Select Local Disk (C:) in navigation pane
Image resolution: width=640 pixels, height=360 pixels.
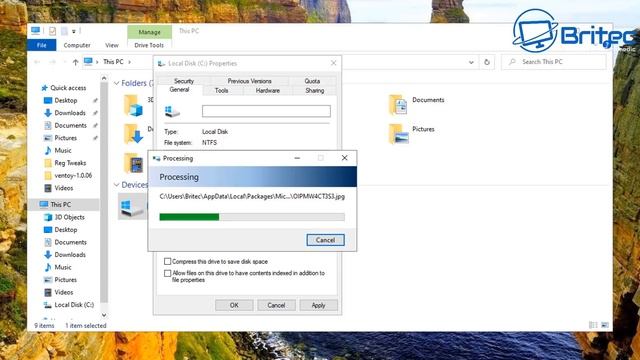pos(69,305)
